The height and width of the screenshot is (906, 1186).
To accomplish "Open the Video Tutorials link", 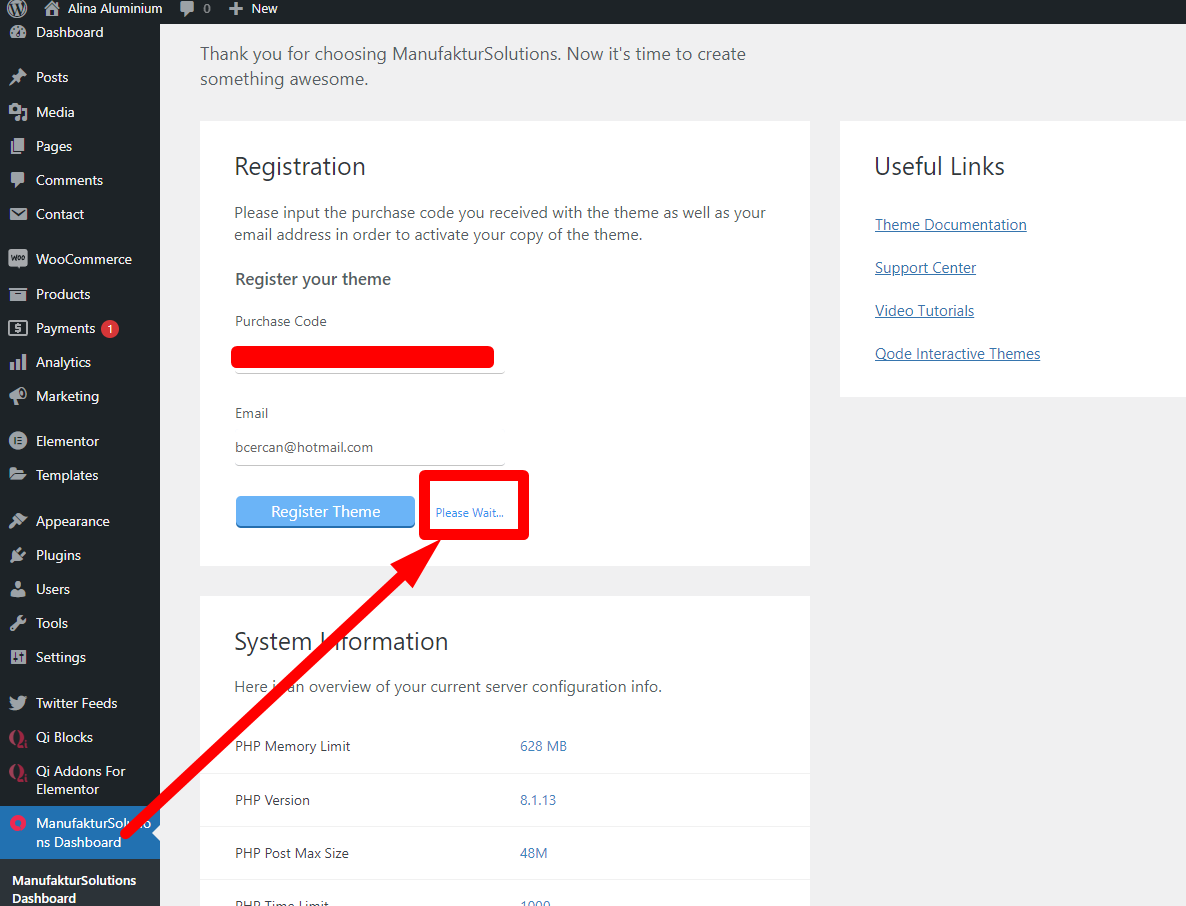I will [924, 311].
